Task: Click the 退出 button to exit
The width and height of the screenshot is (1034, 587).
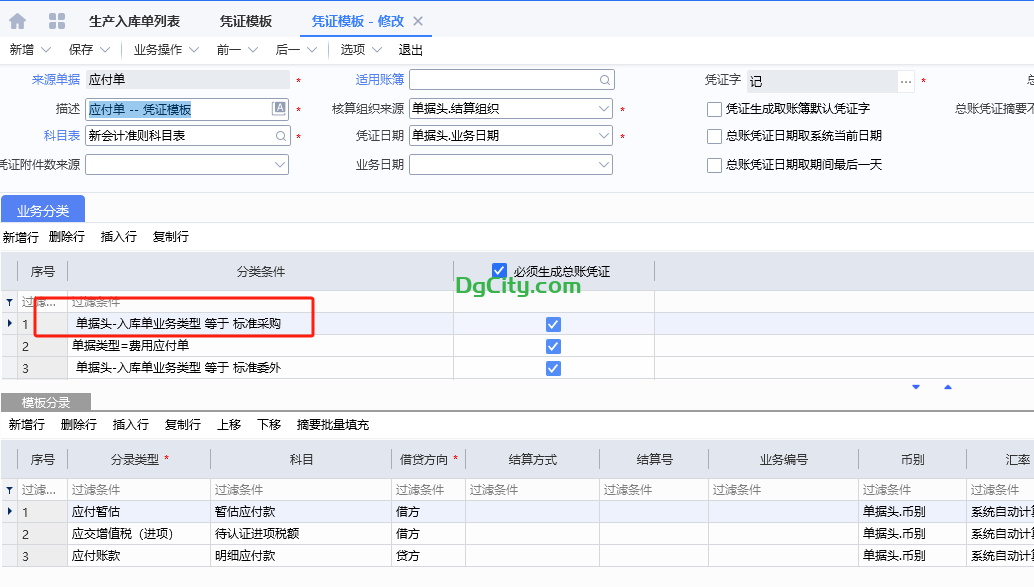Action: coord(410,48)
